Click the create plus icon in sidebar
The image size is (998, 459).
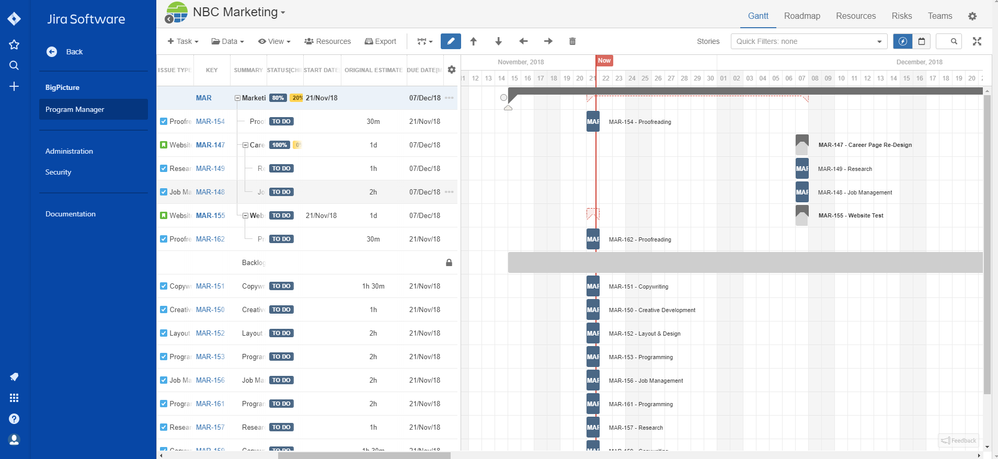pos(14,86)
